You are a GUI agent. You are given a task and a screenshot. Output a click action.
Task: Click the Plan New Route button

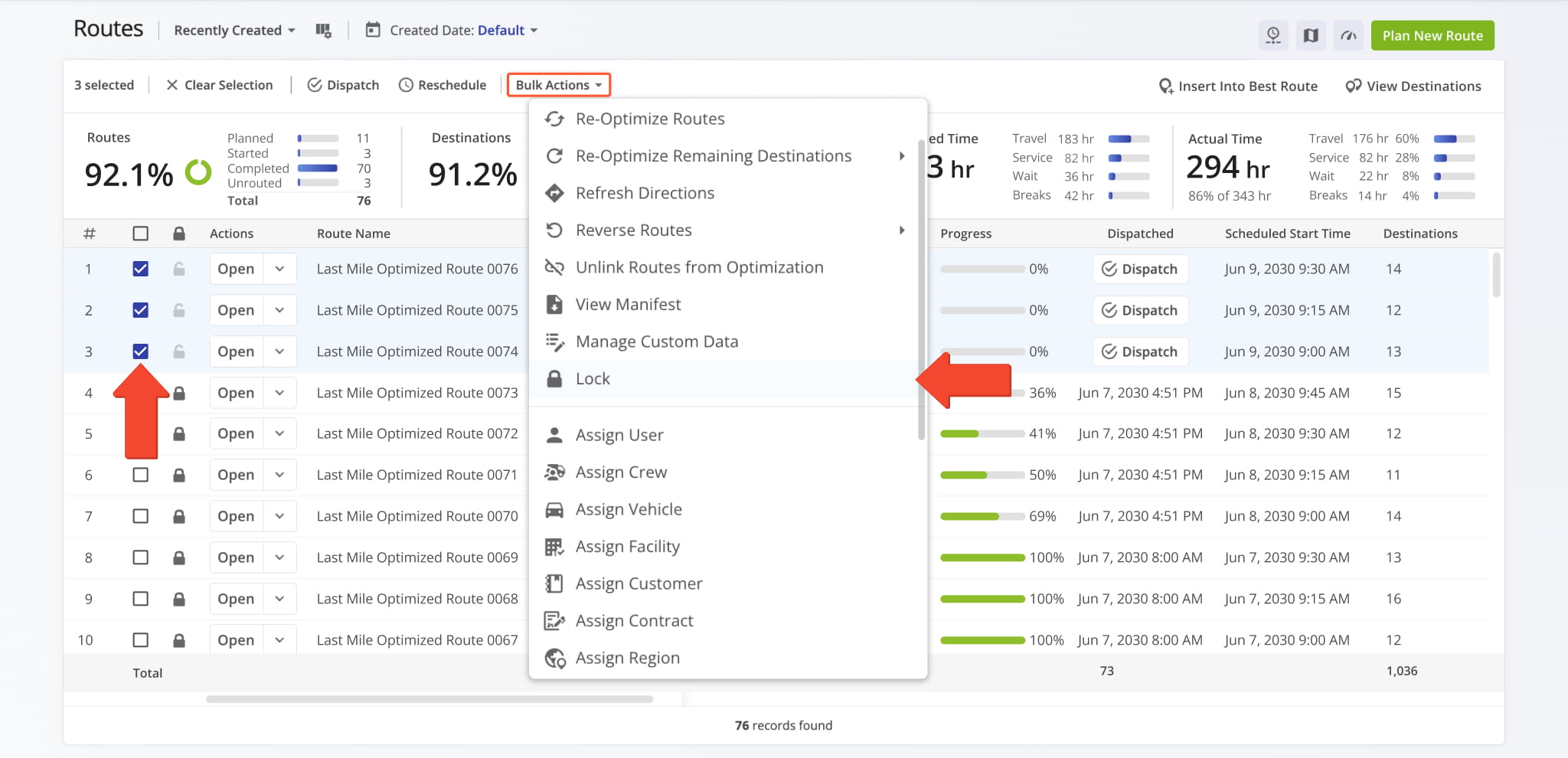[1432, 35]
